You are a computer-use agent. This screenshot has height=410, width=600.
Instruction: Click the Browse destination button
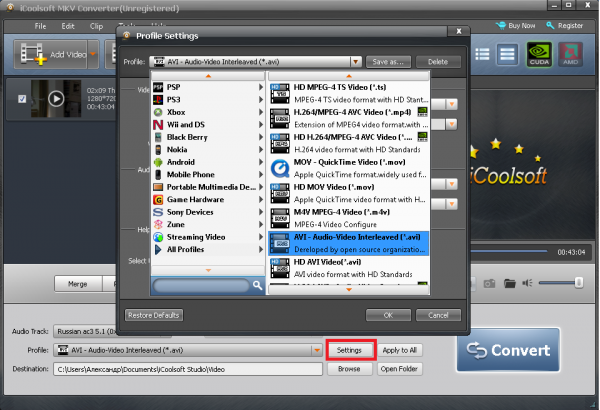click(349, 369)
